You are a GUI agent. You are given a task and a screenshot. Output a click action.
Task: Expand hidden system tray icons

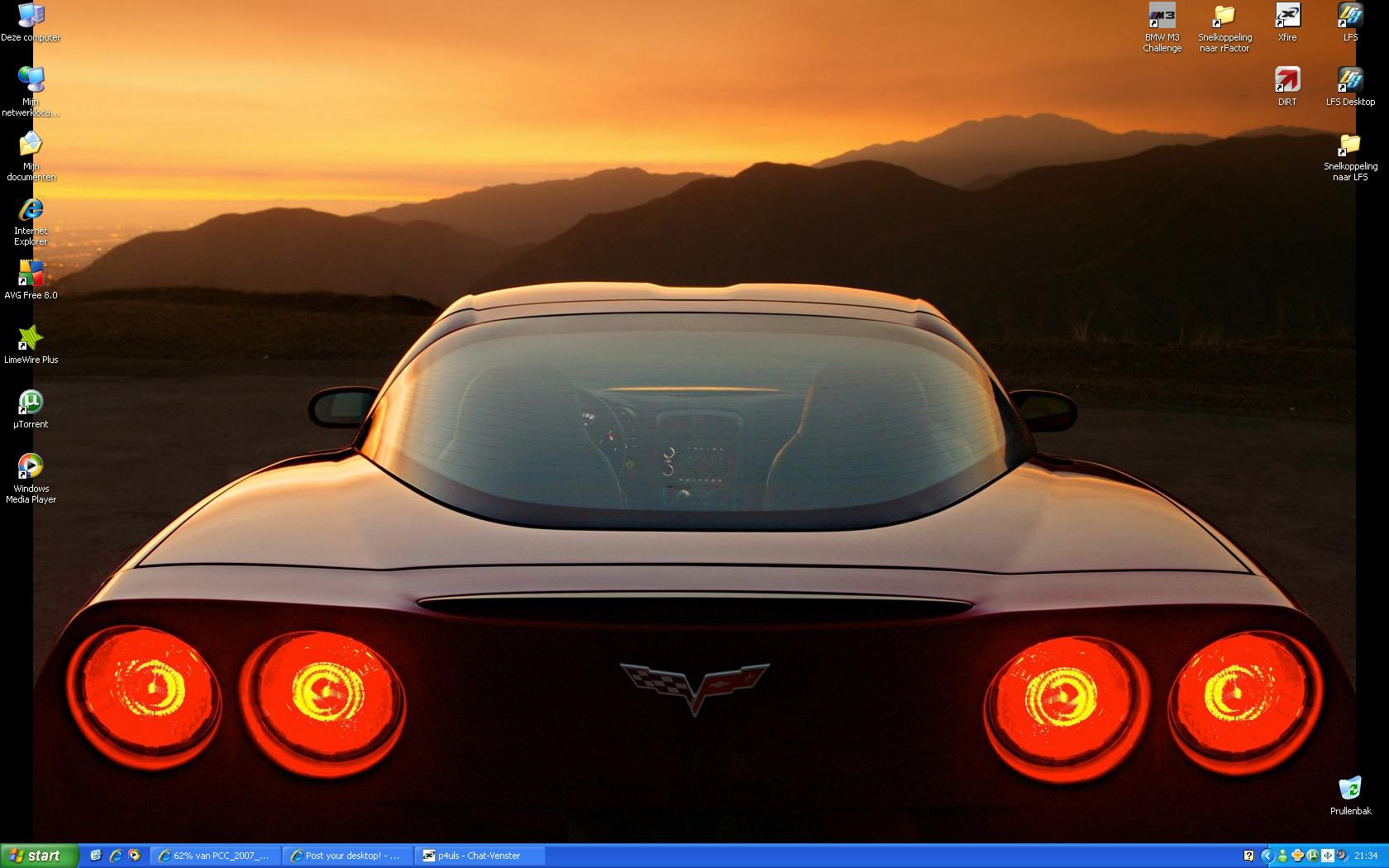pos(1267,856)
